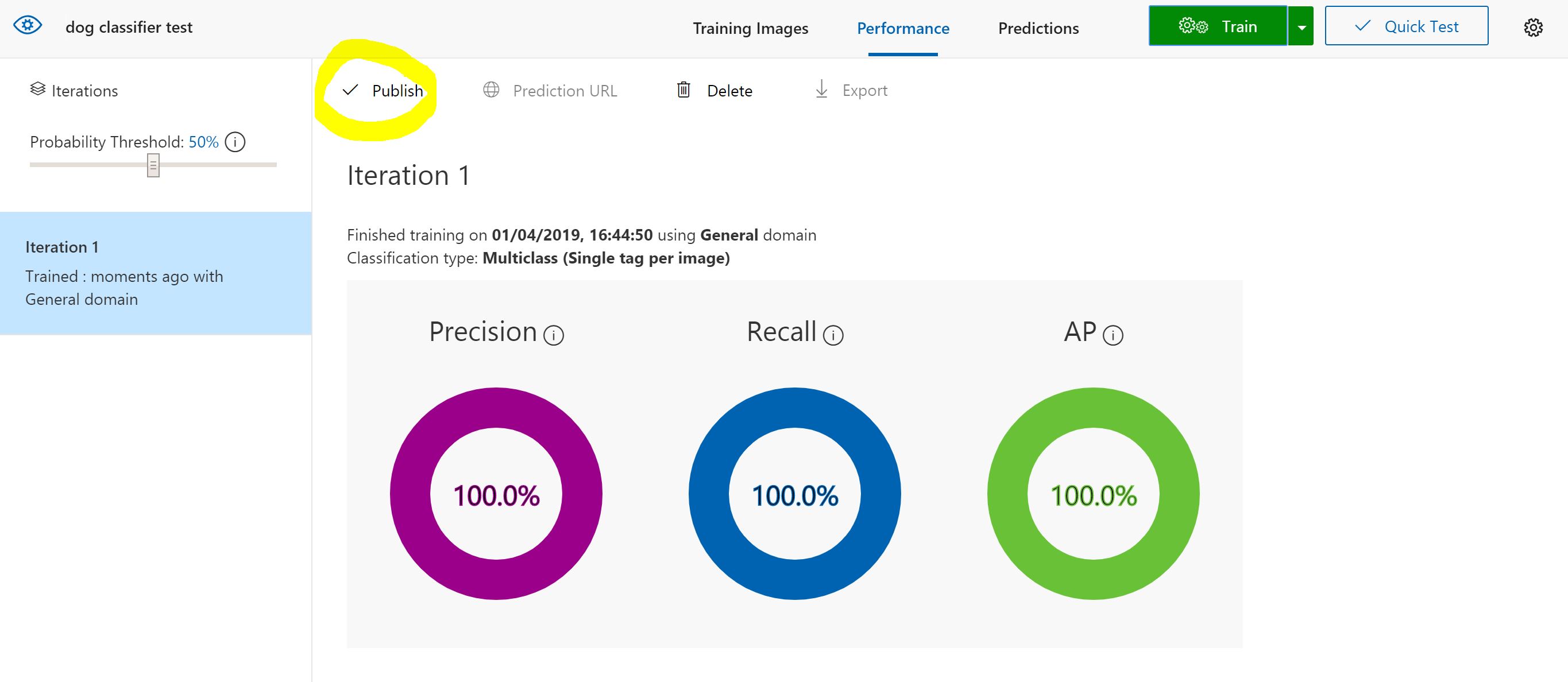Viewport: 1568px width, 682px height.
Task: Open project settings gear icon
Action: pos(1533,28)
